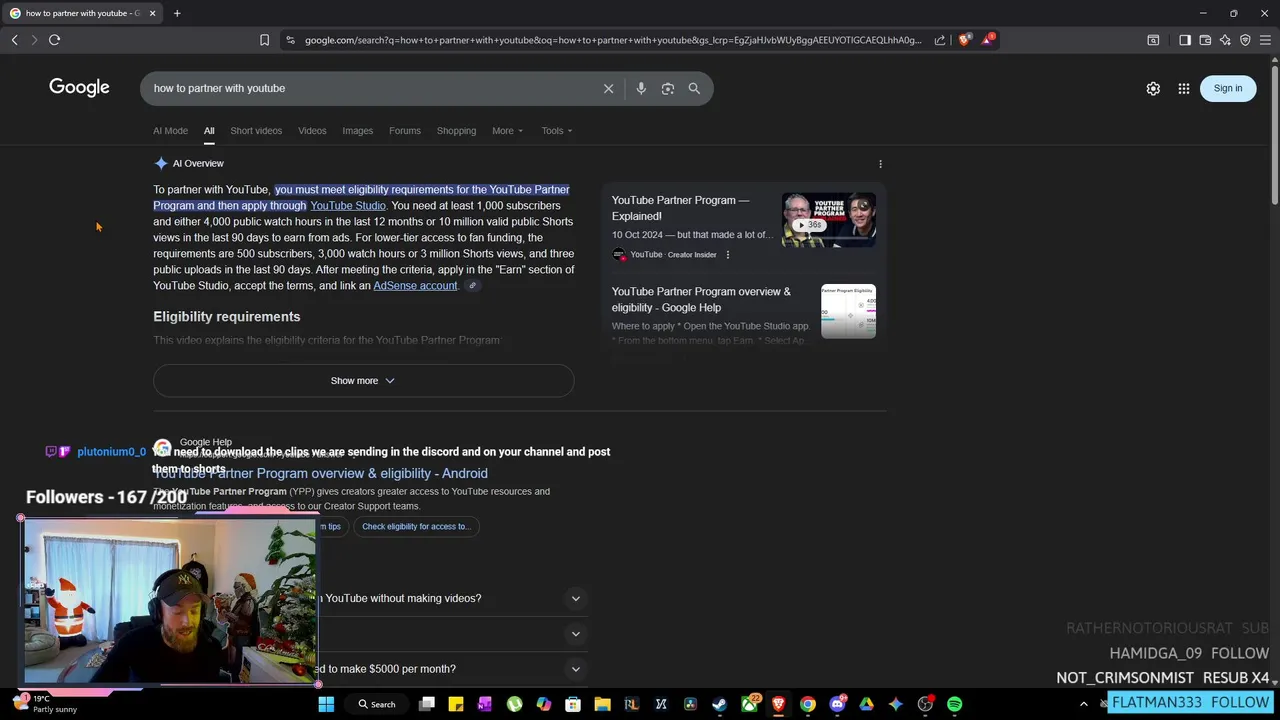The image size is (1280, 720).
Task: Open the Partner Program eligibility thumbnail image
Action: click(x=848, y=311)
